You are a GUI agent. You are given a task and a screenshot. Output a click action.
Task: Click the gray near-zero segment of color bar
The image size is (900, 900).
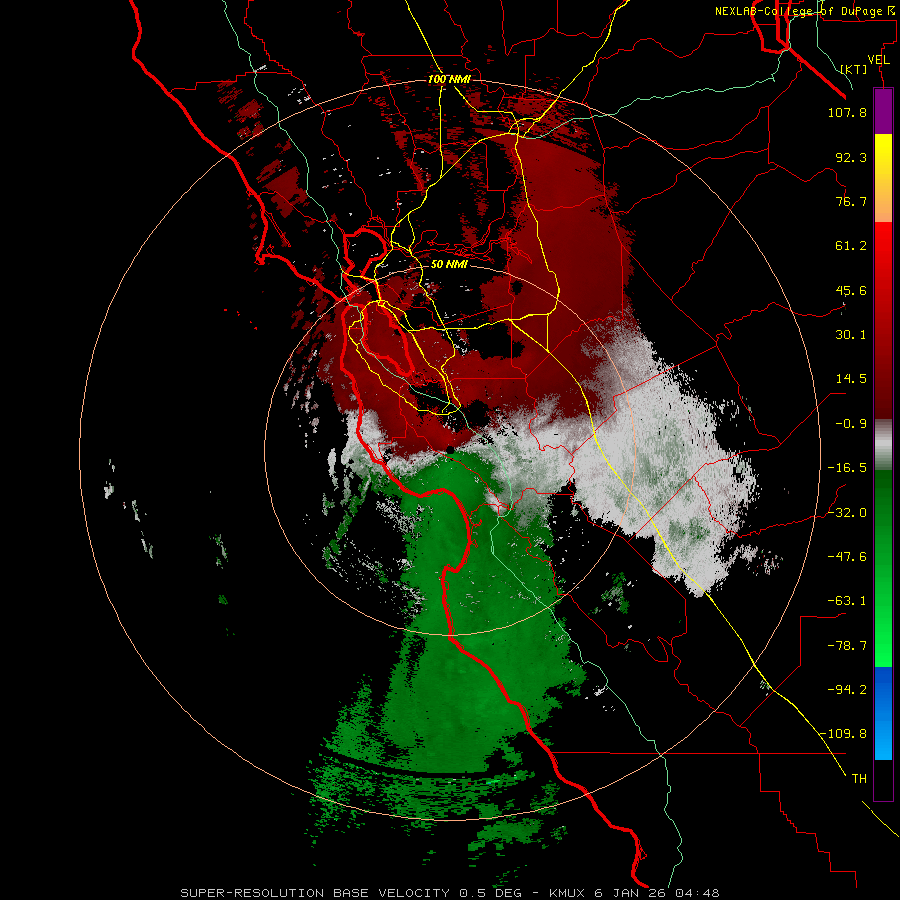tap(883, 445)
